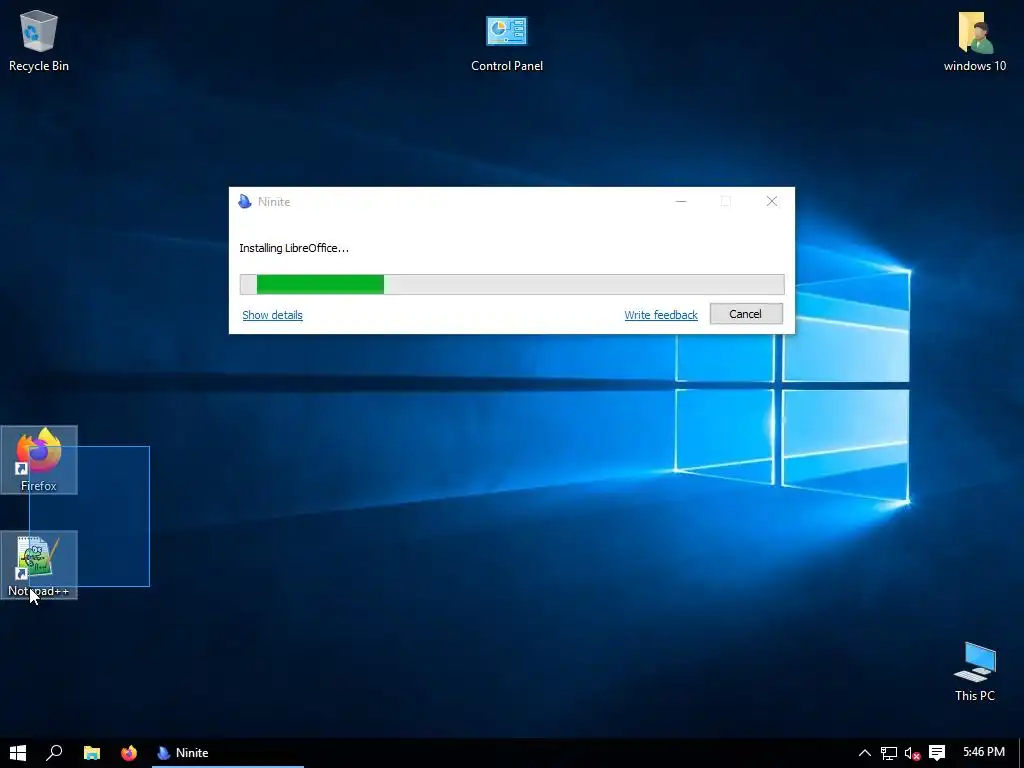The height and width of the screenshot is (768, 1024).
Task: Select the windows 10 user folder icon
Action: (974, 42)
